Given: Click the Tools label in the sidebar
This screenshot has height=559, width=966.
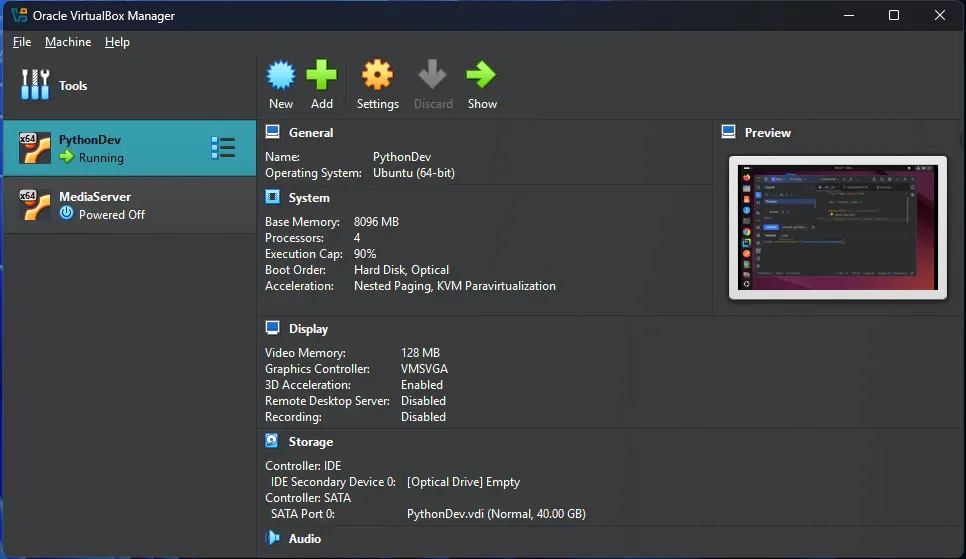Looking at the screenshot, I should click(x=73, y=86).
